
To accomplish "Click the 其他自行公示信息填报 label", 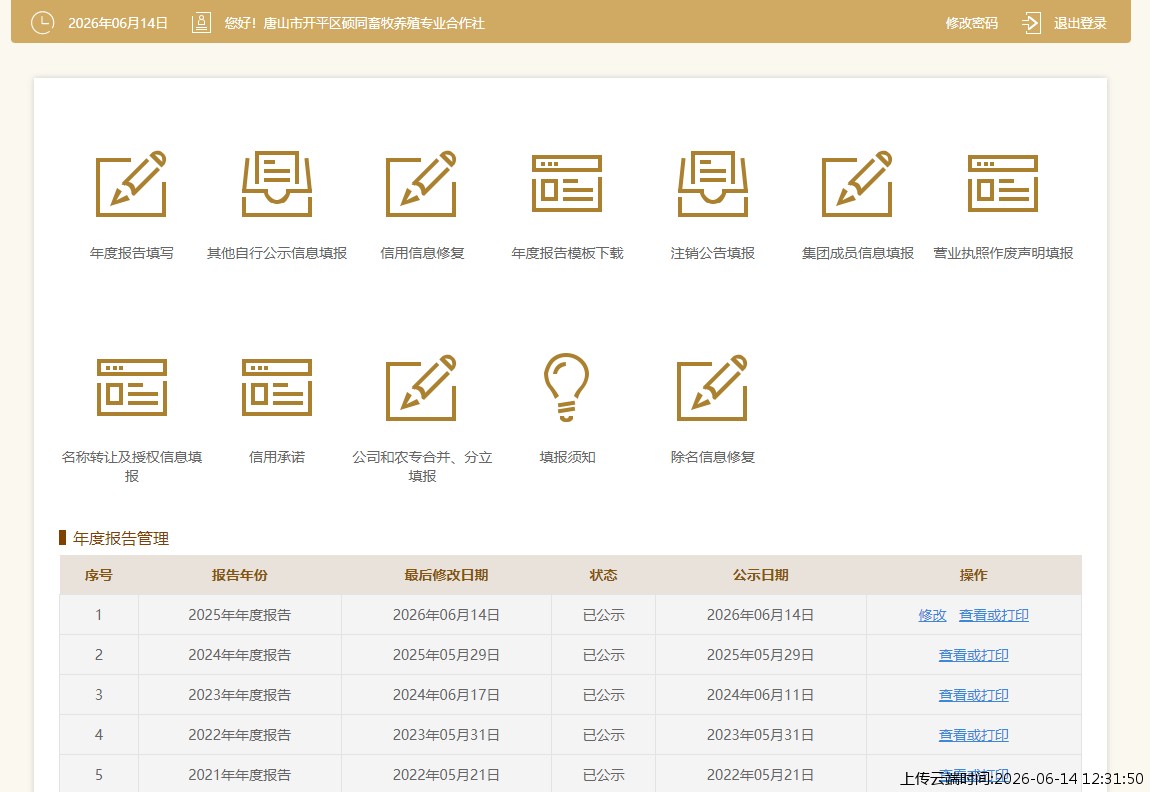I will [x=276, y=253].
